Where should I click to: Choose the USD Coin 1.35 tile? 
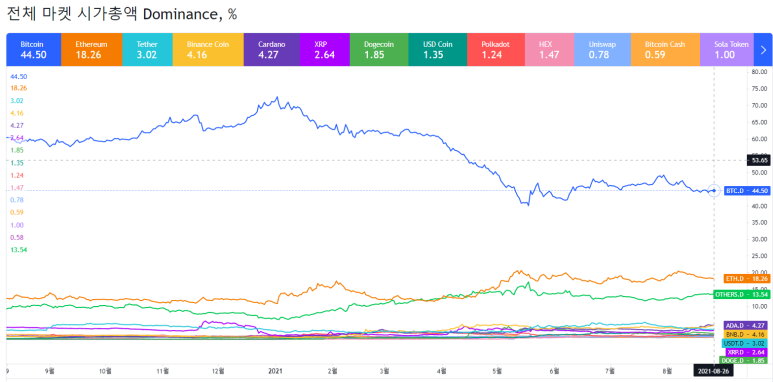point(437,50)
